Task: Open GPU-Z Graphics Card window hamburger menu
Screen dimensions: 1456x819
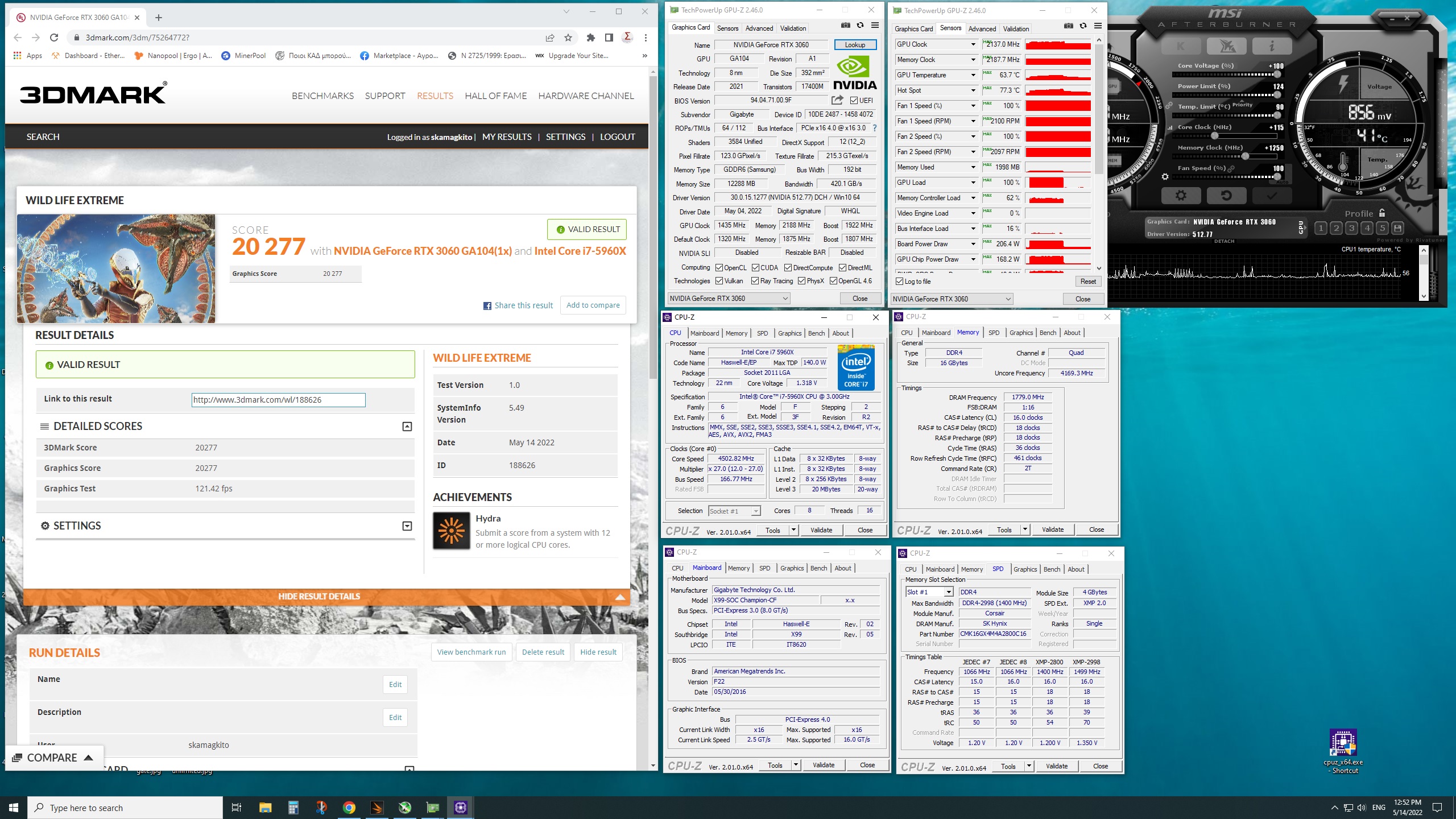Action: pyautogui.click(x=875, y=26)
